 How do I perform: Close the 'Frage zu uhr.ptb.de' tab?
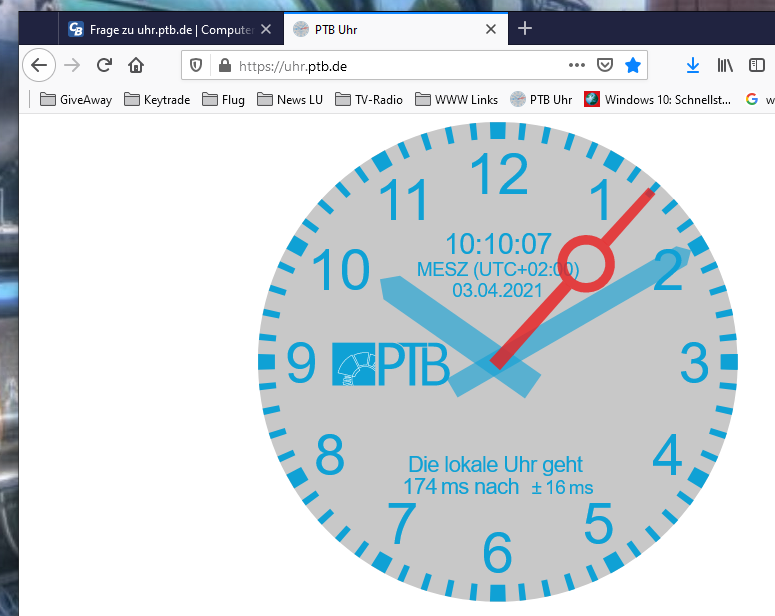tap(266, 29)
